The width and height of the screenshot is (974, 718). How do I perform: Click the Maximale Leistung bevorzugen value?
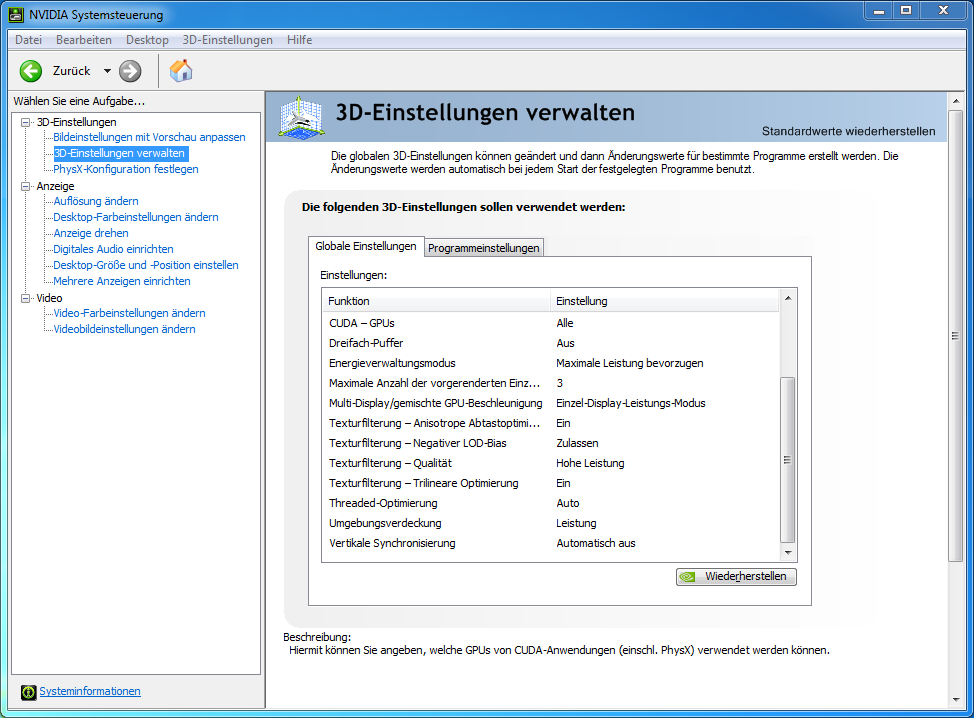[x=630, y=363]
